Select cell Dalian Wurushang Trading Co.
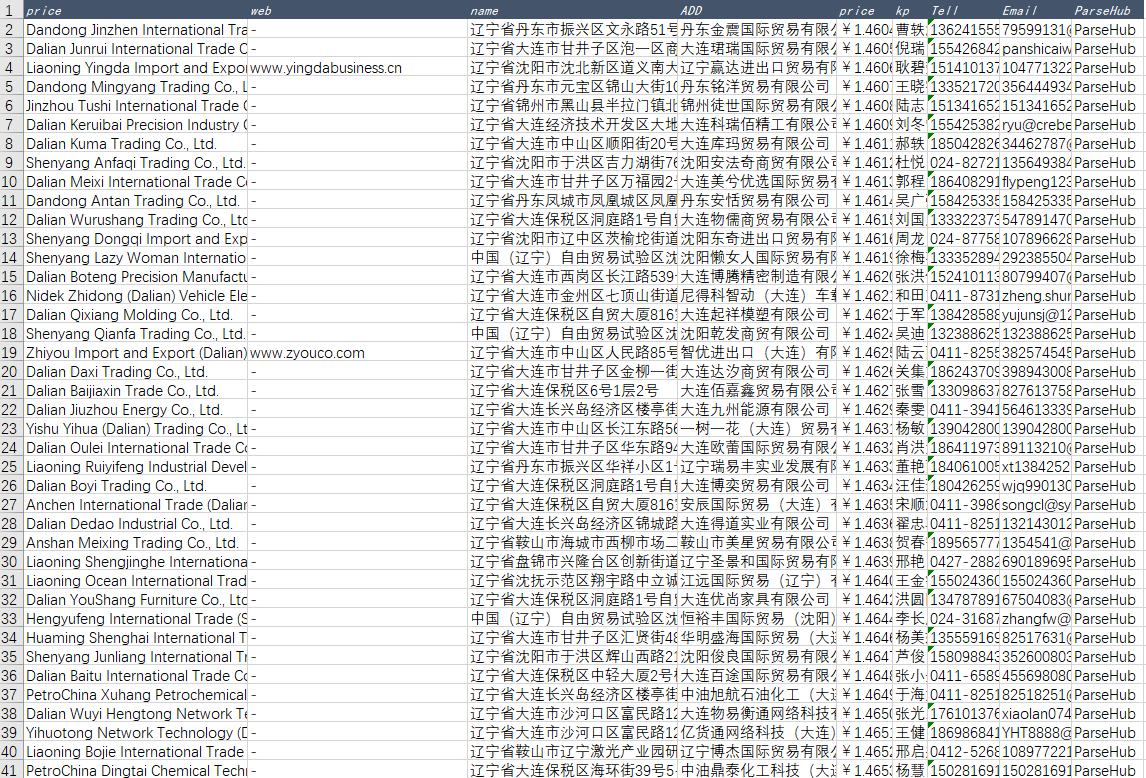The image size is (1146, 778). click(136, 220)
